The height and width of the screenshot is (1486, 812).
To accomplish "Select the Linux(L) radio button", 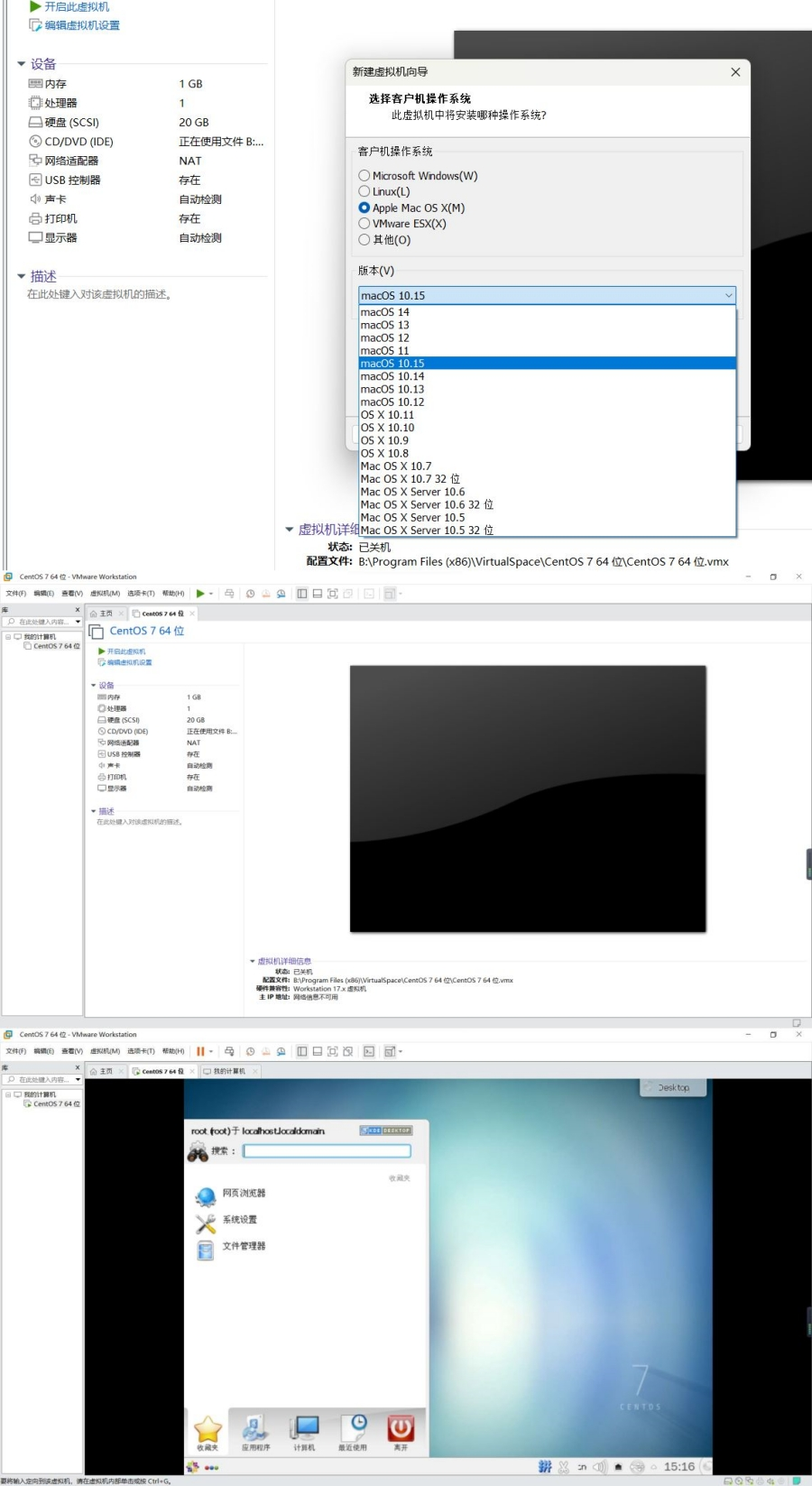I will [x=364, y=191].
